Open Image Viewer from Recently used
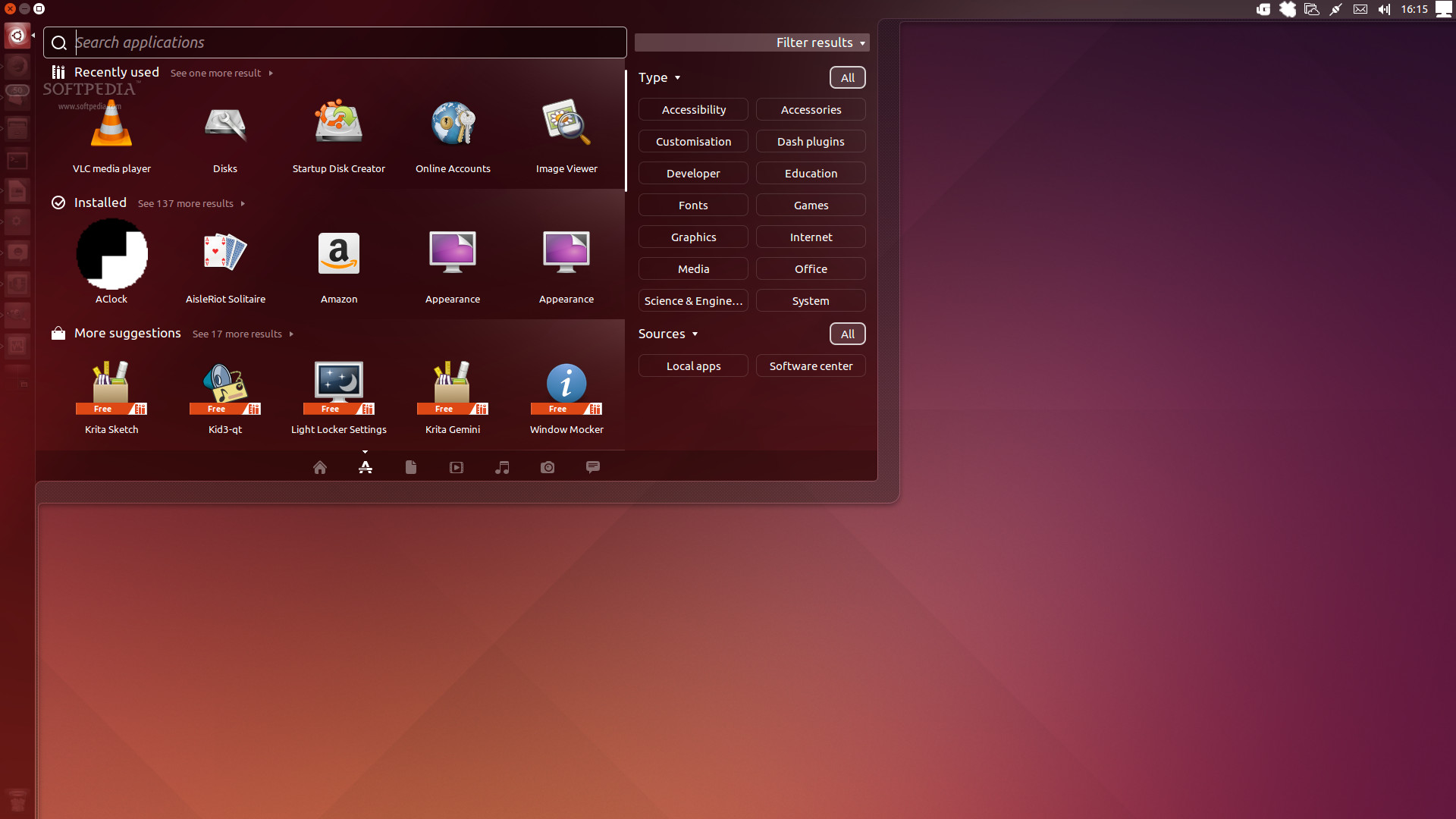 click(x=566, y=136)
